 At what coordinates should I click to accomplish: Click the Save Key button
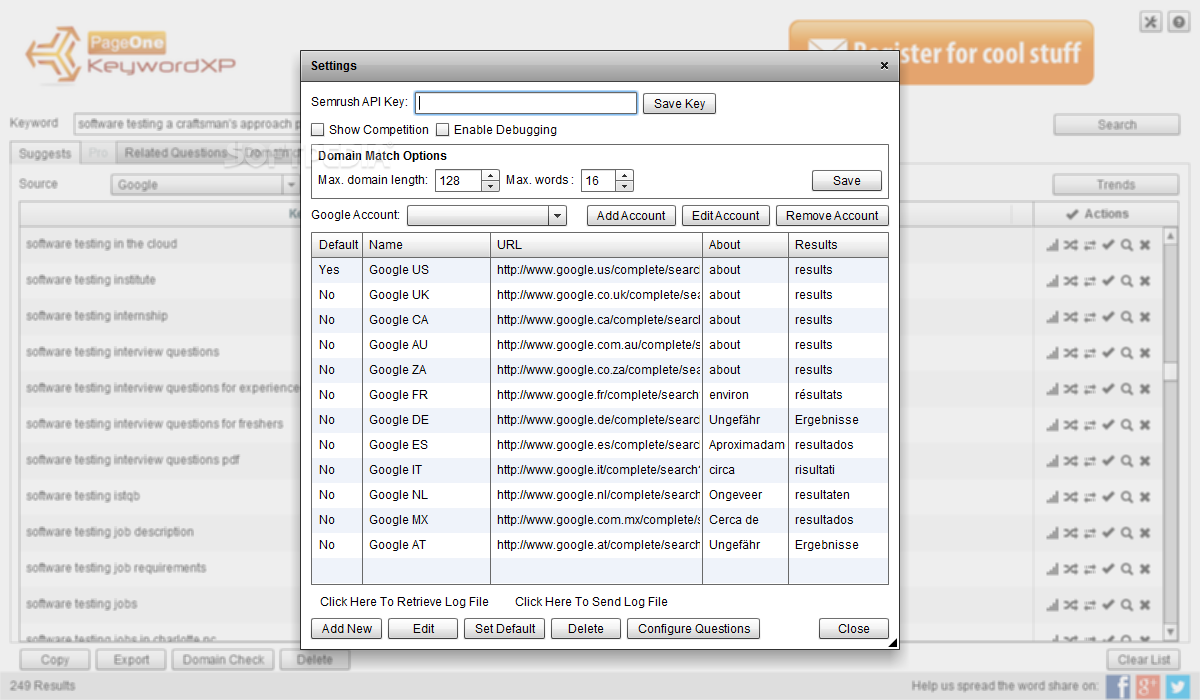(680, 104)
